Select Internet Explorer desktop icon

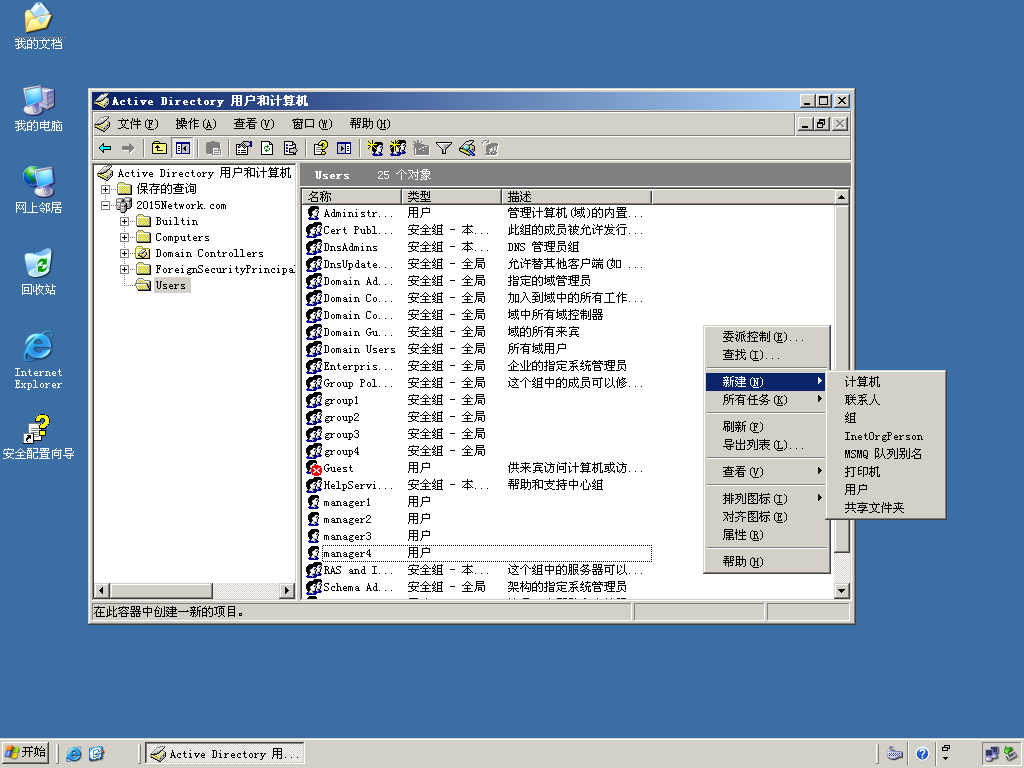[x=38, y=360]
